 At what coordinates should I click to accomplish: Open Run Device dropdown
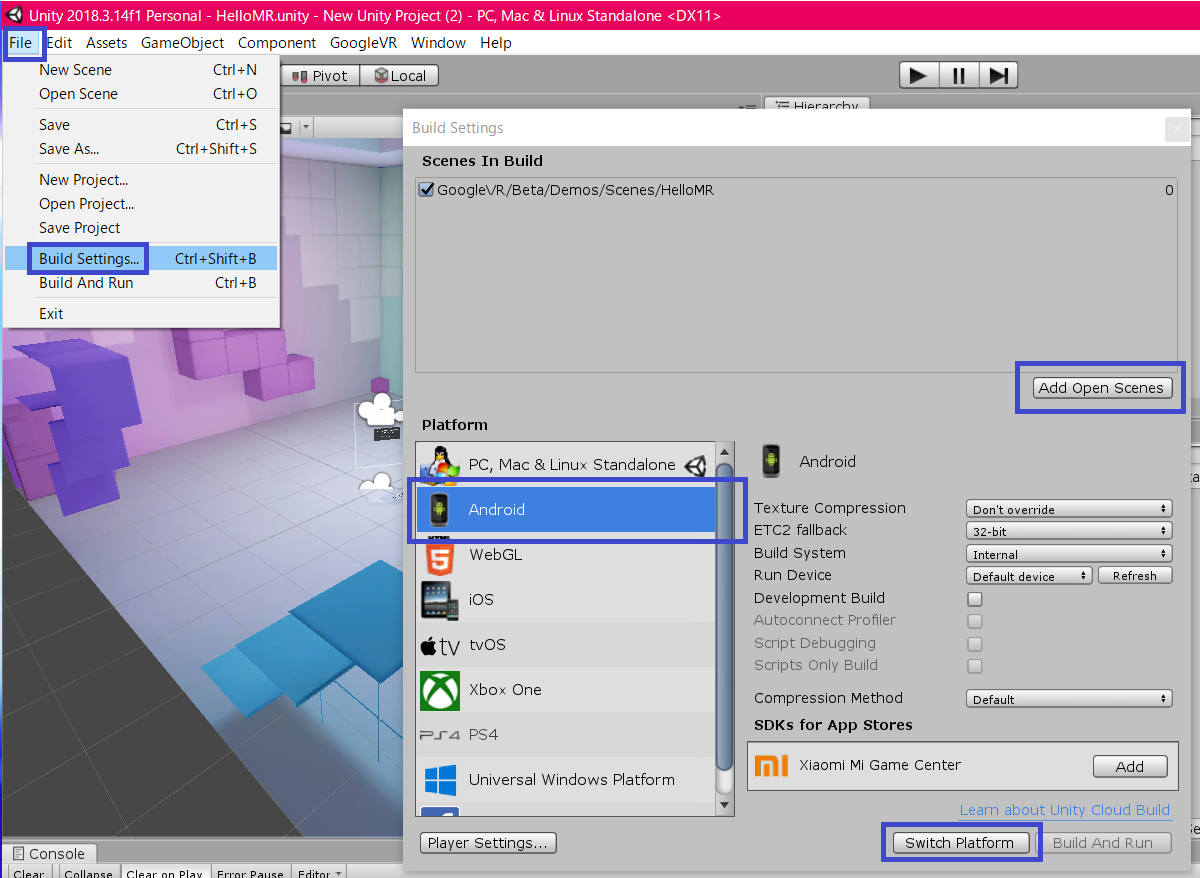1029,576
